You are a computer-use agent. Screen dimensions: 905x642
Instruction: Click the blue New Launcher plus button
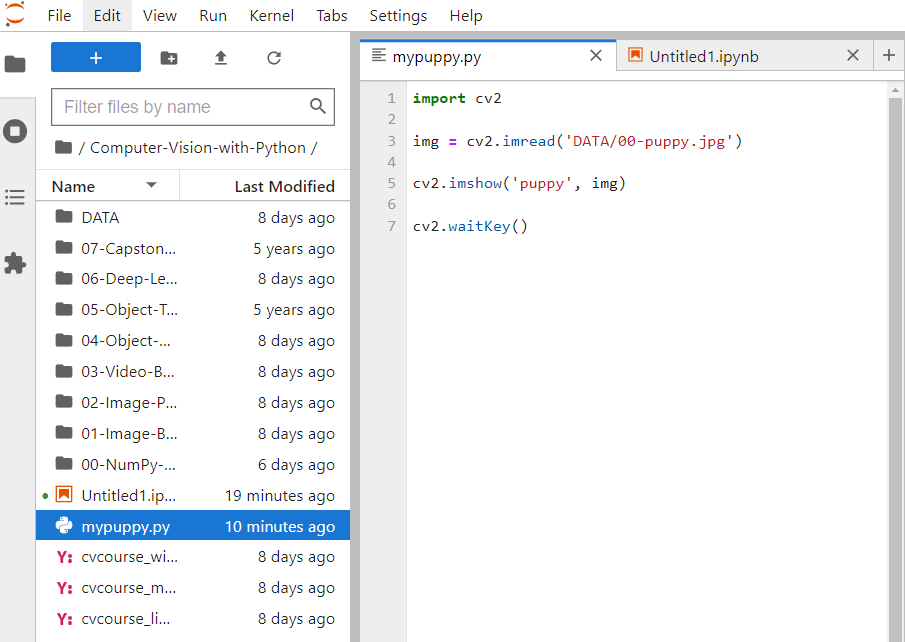(x=96, y=57)
